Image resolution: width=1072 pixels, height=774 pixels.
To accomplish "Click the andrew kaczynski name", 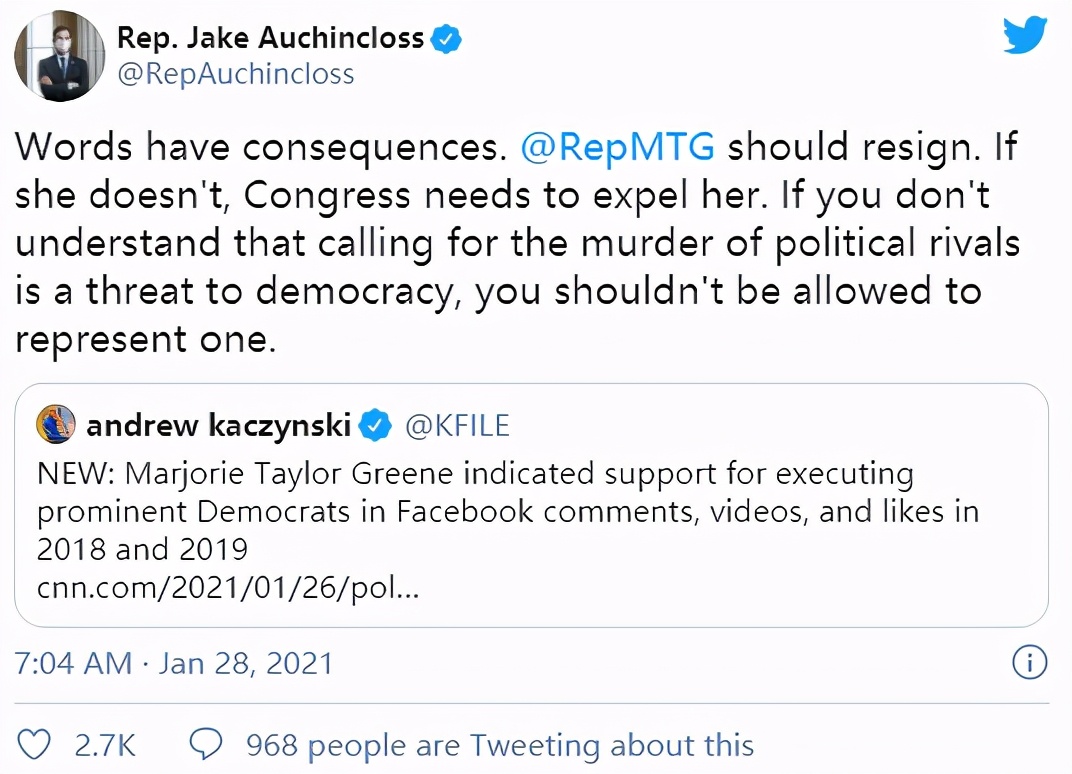I will pos(219,426).
